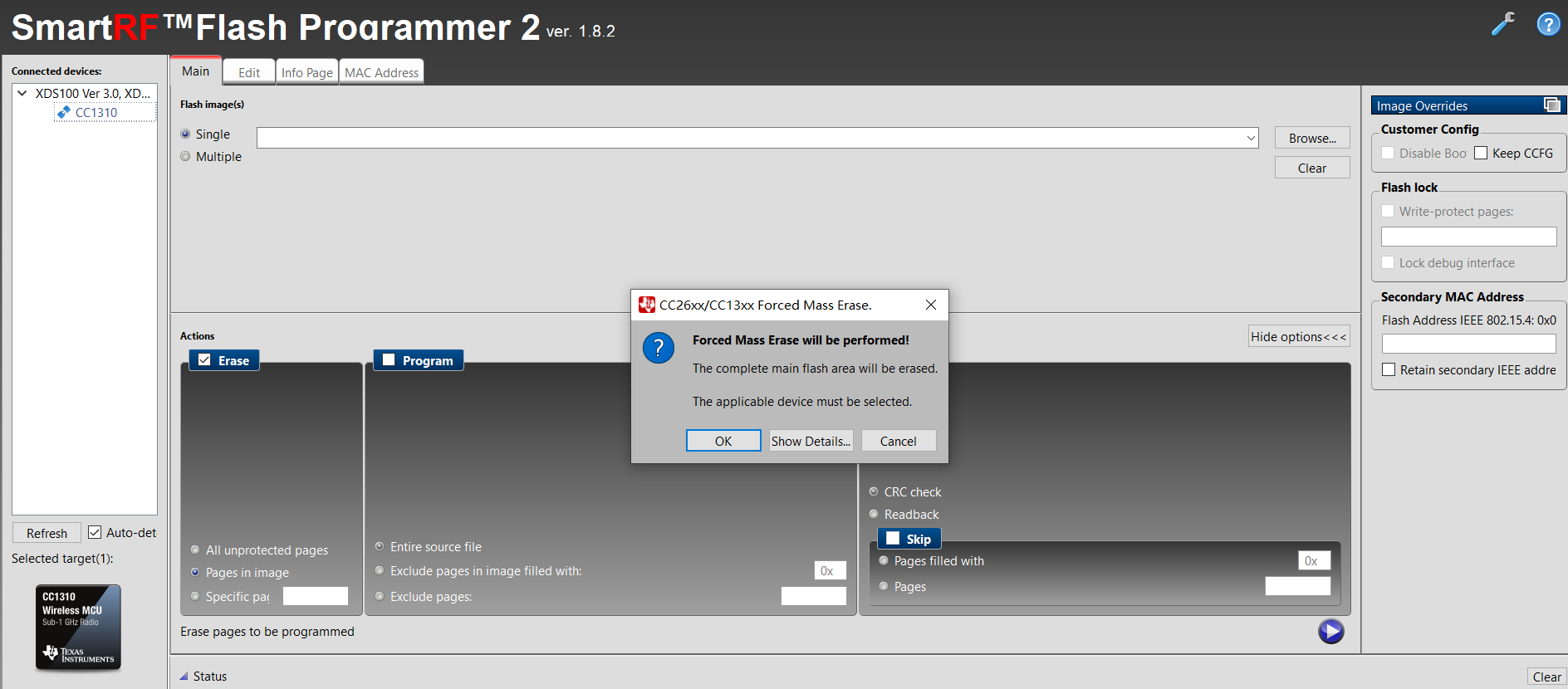
Task: Click the dialog question mark icon
Action: click(x=659, y=348)
